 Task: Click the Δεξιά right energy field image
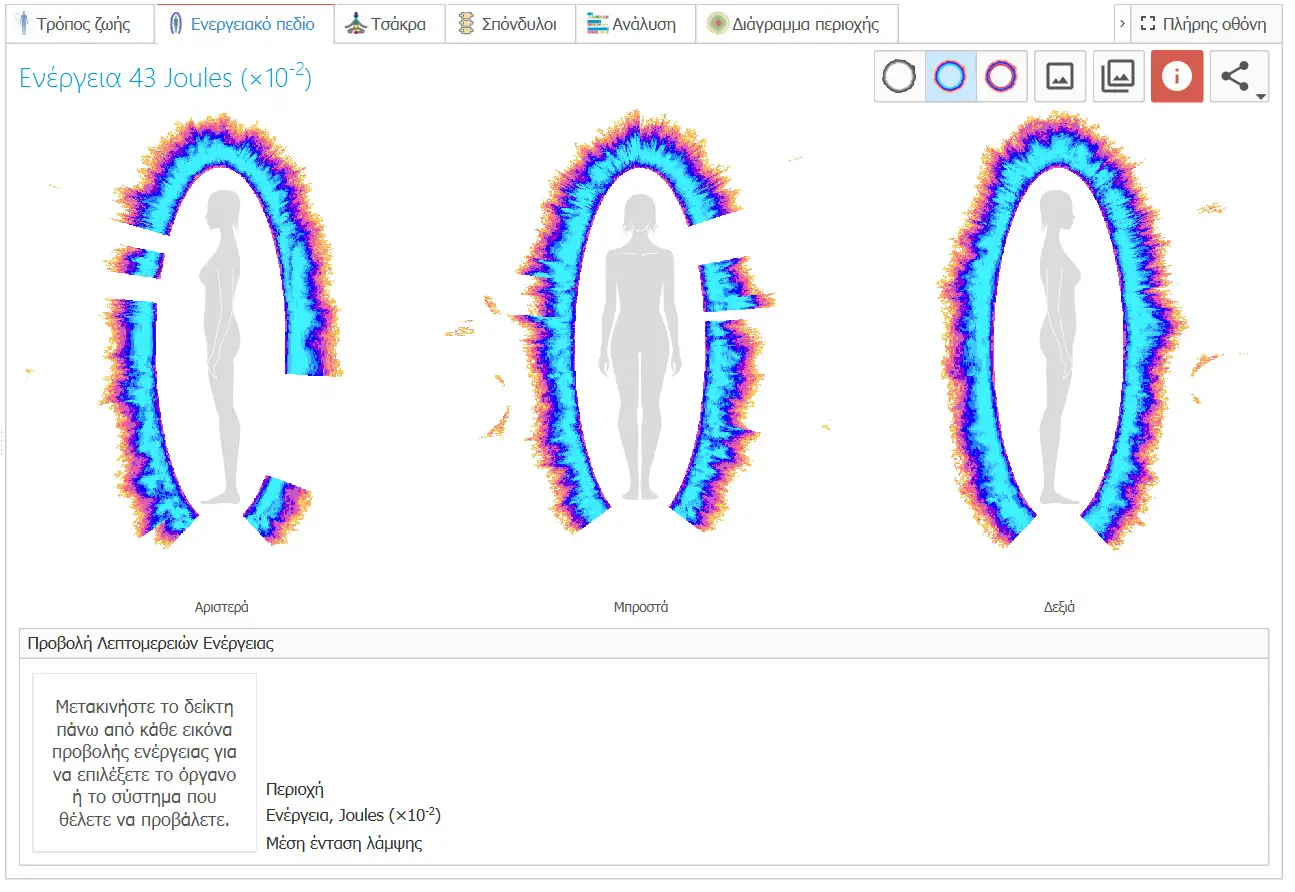pos(1060,330)
